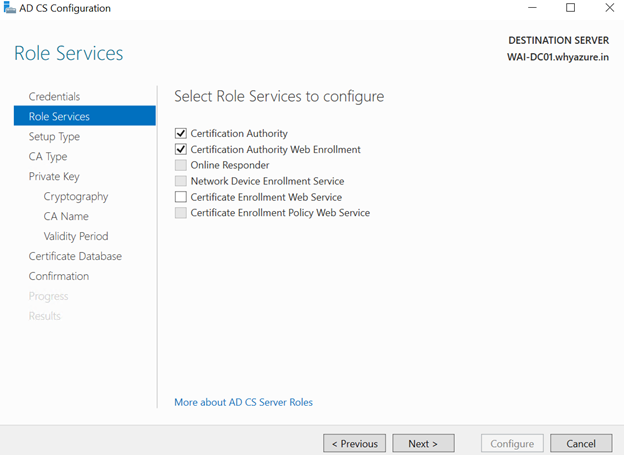Select the Validity Period sub-step

(x=76, y=236)
